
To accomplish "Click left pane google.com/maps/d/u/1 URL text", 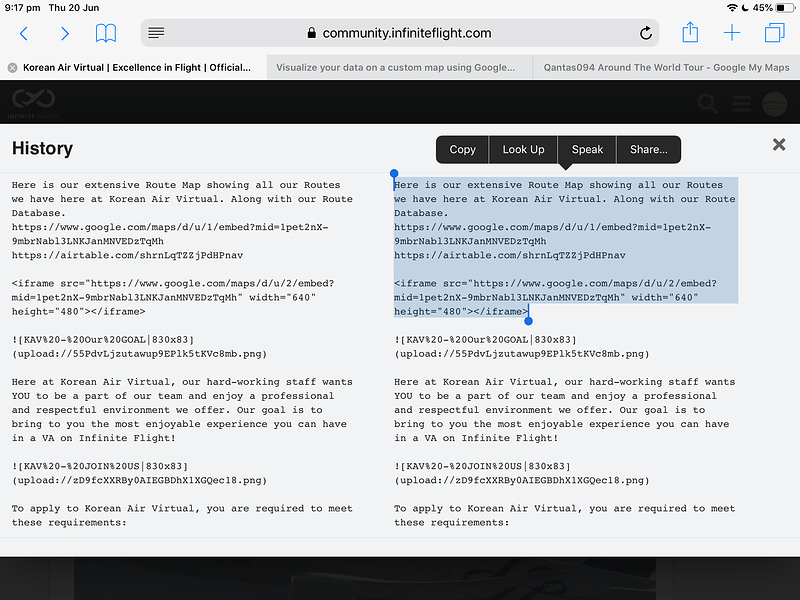I will (170, 234).
